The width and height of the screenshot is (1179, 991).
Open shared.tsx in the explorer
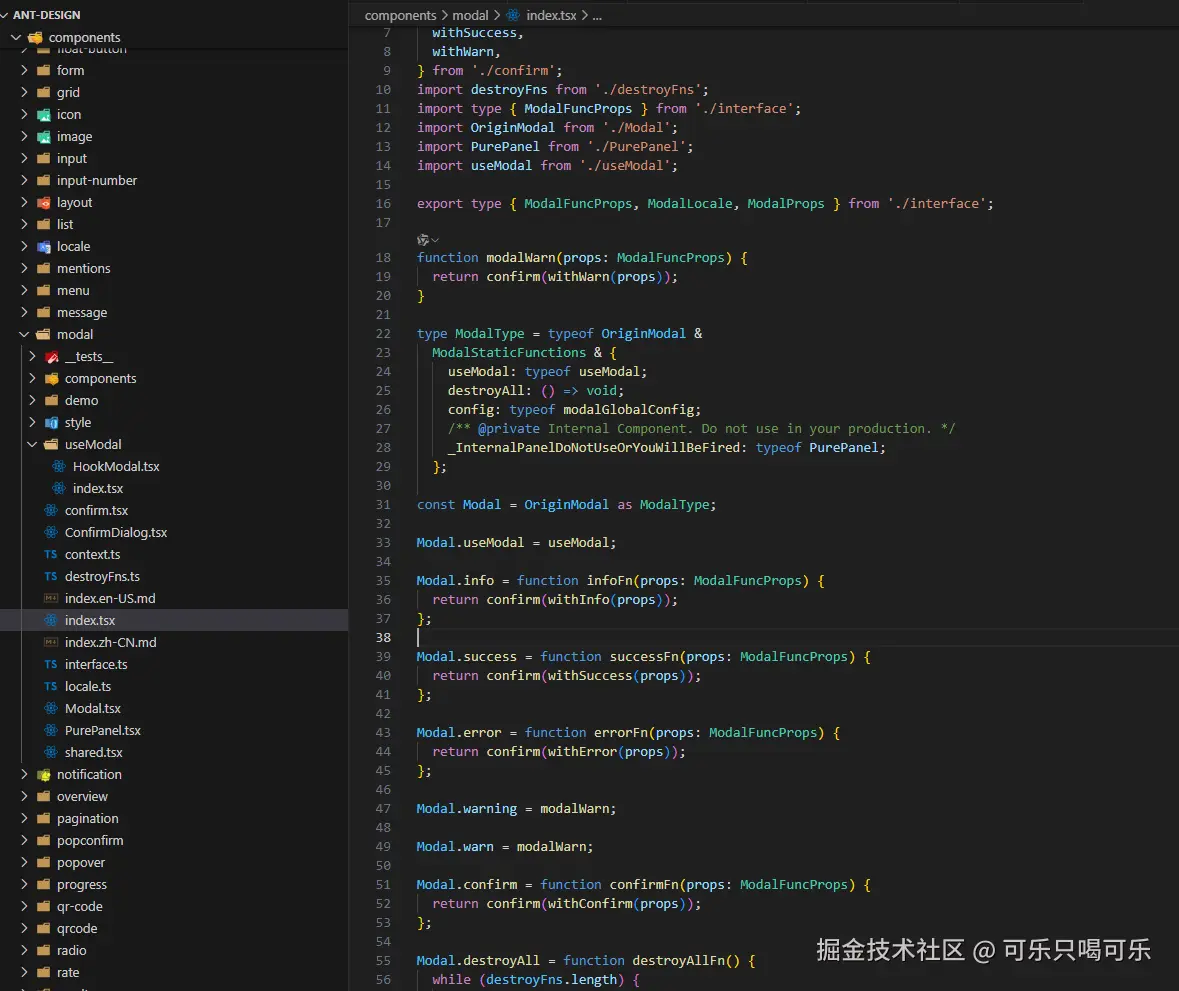tap(93, 753)
